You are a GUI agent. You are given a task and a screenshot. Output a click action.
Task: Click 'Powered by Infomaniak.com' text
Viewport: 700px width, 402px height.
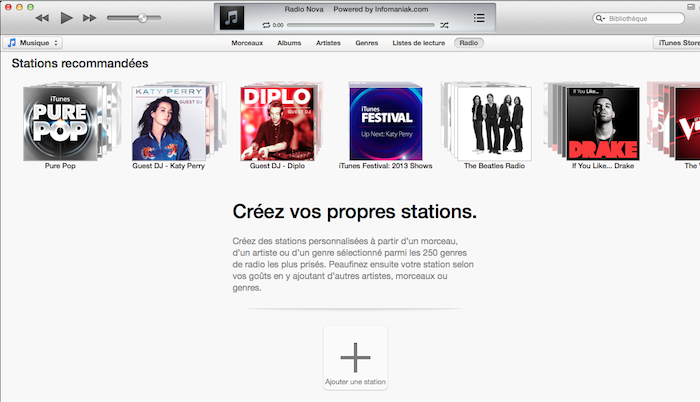point(381,9)
